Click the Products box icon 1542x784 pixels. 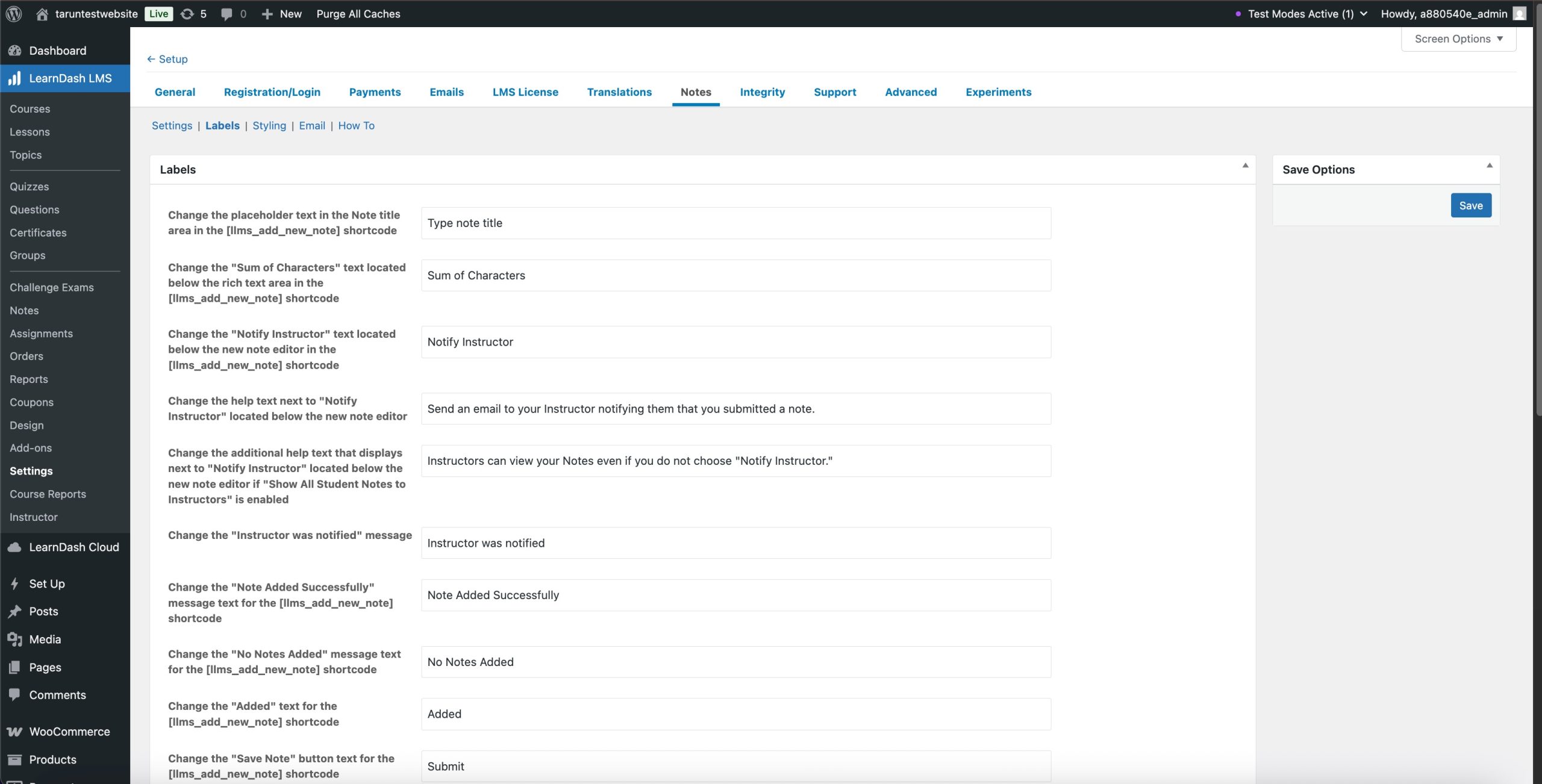pyautogui.click(x=15, y=759)
